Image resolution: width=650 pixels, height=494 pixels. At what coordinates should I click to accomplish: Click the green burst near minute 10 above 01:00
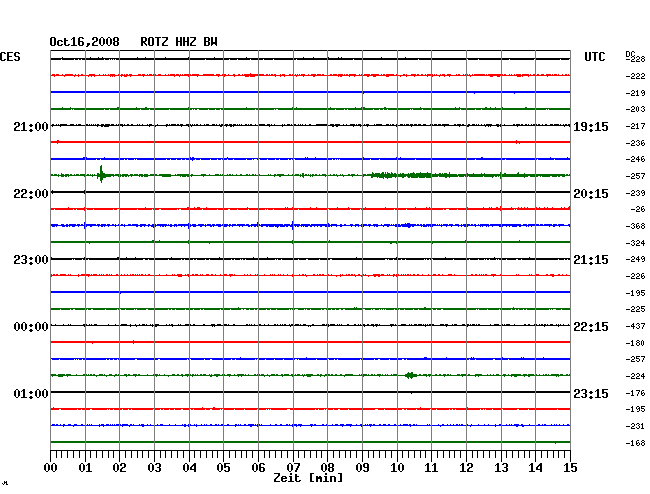point(410,375)
